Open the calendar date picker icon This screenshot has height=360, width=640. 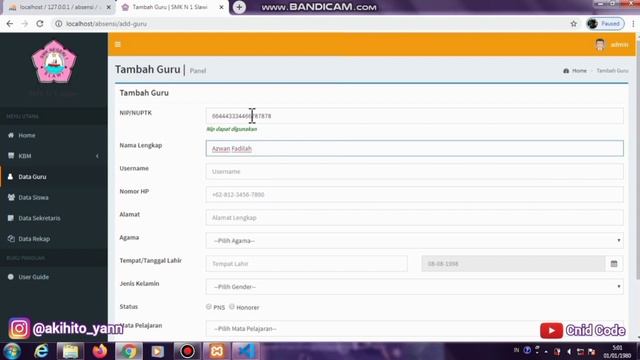tap(614, 264)
